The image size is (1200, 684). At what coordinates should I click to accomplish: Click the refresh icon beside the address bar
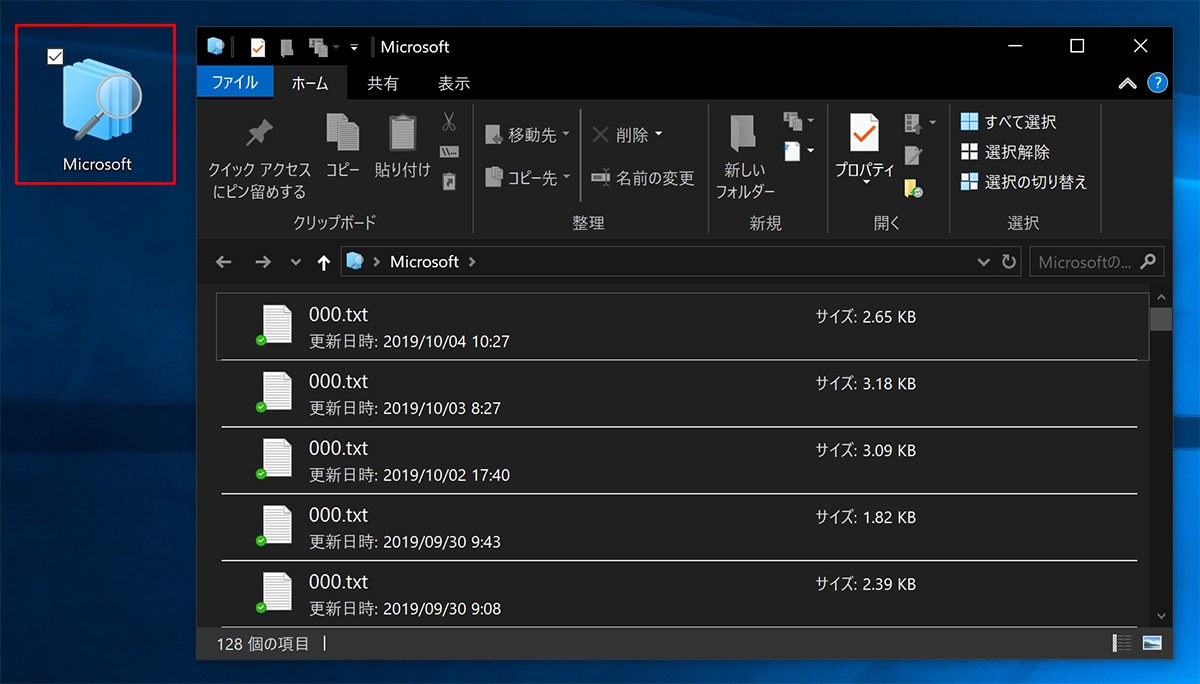pos(1009,262)
